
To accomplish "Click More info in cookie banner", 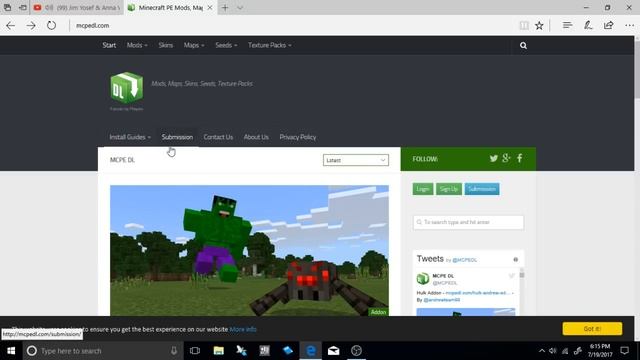I will (x=243, y=329).
